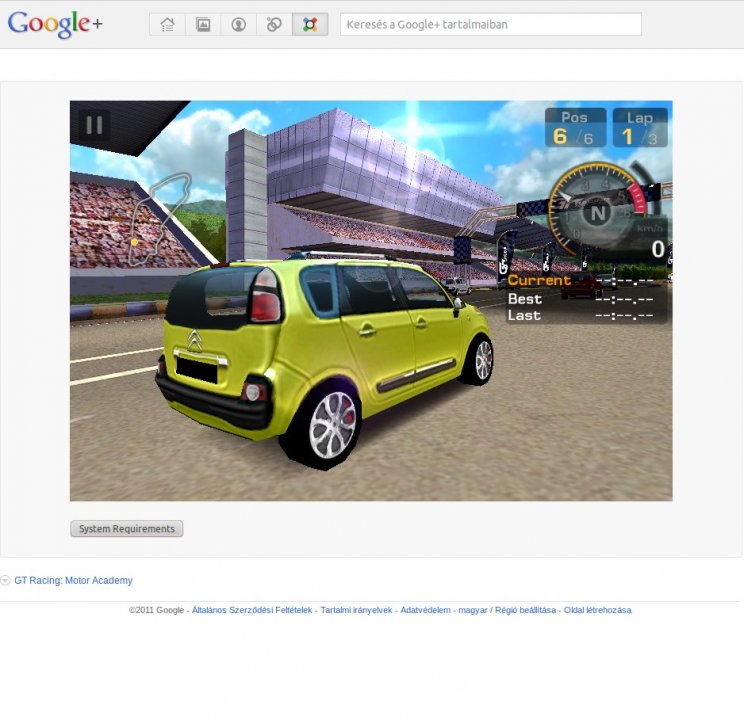This screenshot has width=744, height=724.
Task: Open Tartalmi irányelvek link
Action: click(356, 610)
